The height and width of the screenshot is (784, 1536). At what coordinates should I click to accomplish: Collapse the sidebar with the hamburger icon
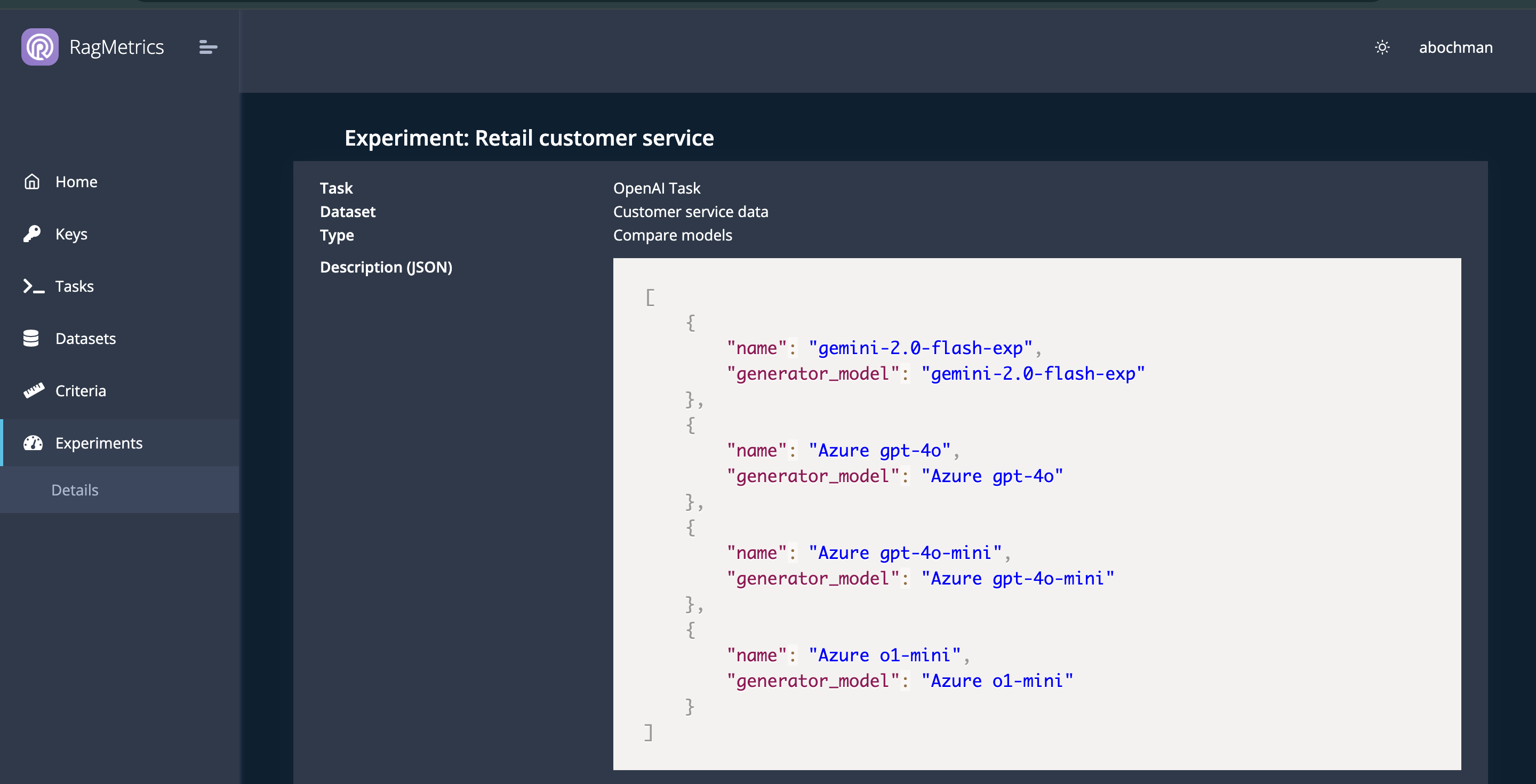coord(208,47)
